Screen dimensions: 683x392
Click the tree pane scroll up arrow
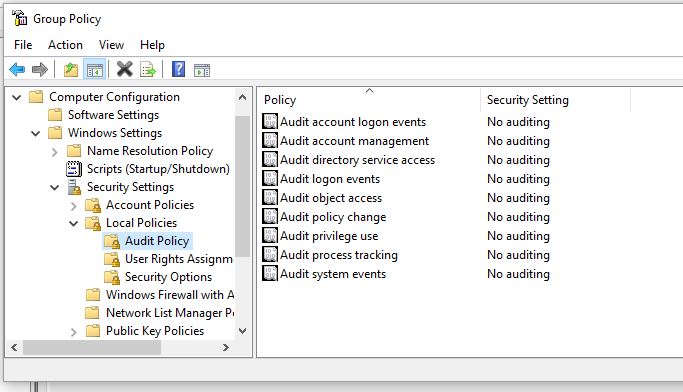tap(243, 98)
